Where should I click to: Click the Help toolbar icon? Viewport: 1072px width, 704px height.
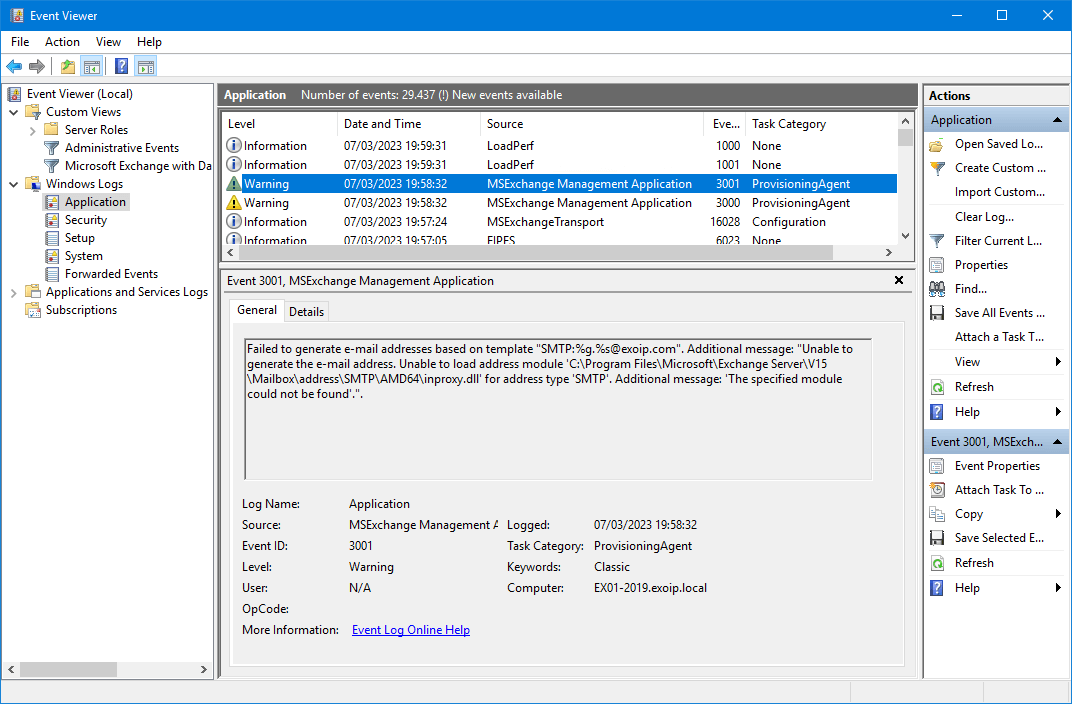pyautogui.click(x=121, y=67)
